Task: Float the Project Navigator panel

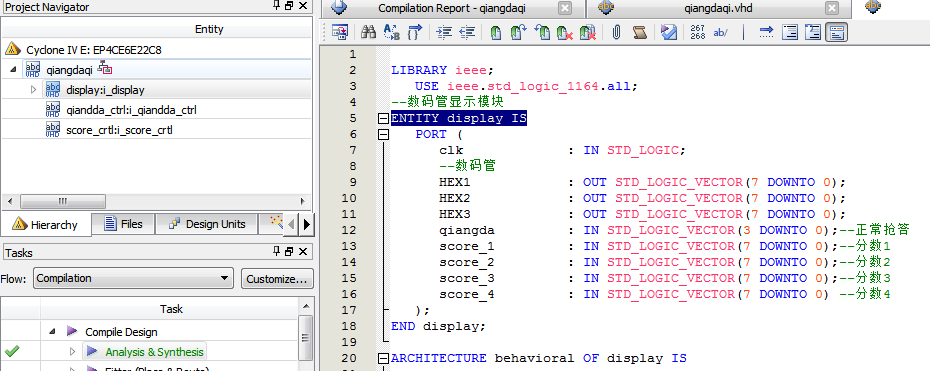Action: coord(289,6)
